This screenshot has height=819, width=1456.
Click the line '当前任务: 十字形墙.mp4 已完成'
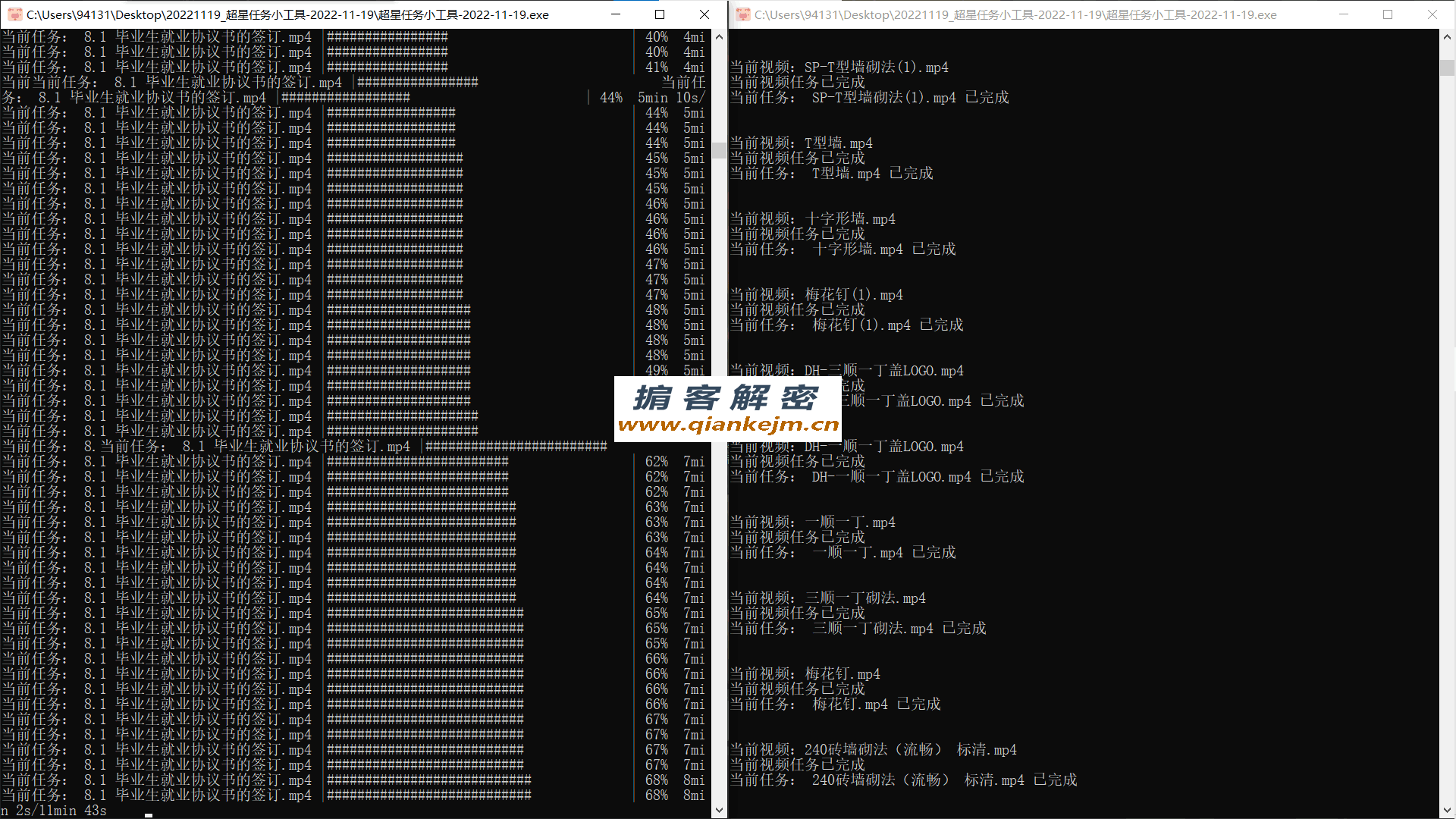843,249
